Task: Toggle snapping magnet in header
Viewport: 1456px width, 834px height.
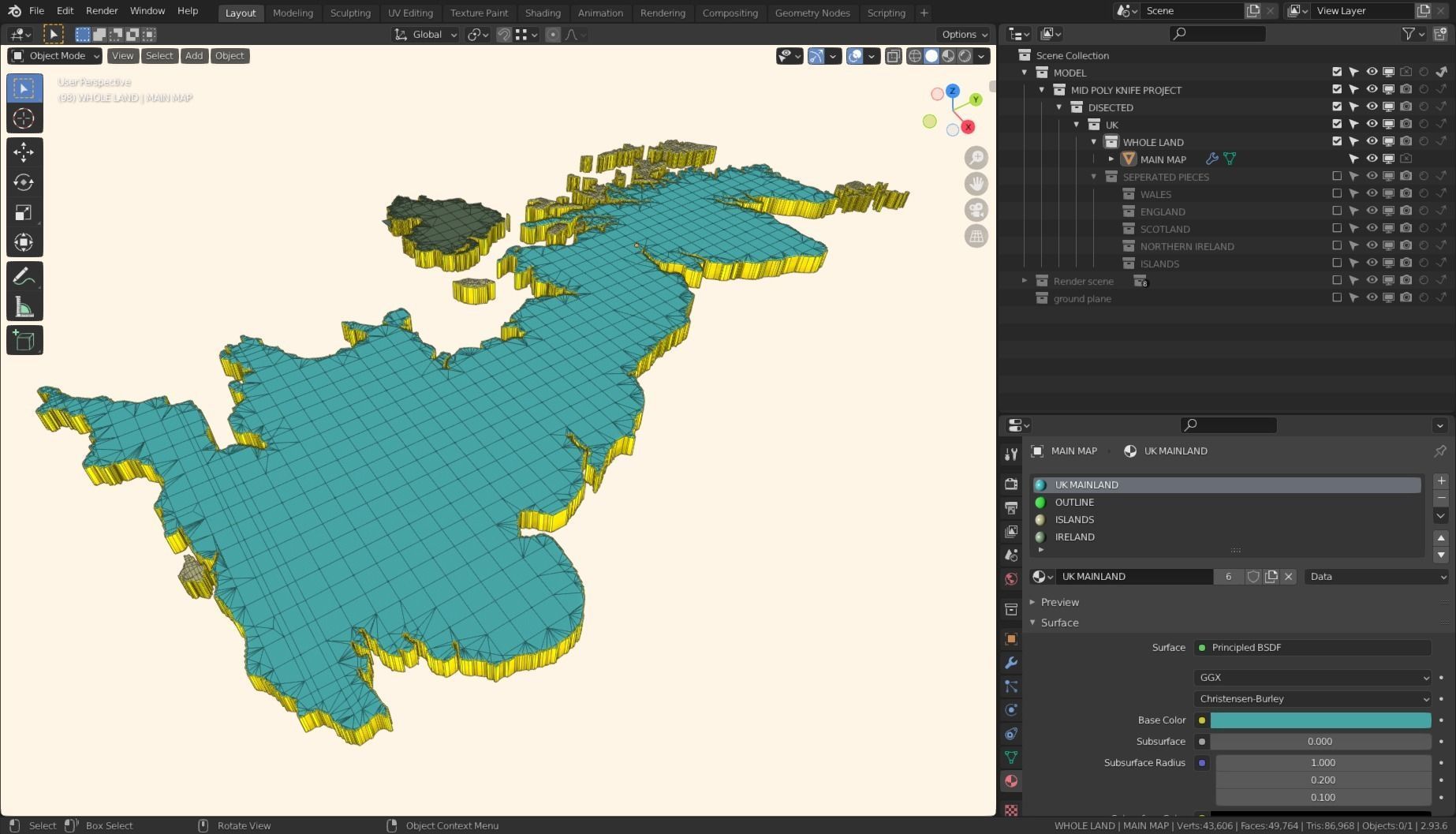Action: [503, 35]
